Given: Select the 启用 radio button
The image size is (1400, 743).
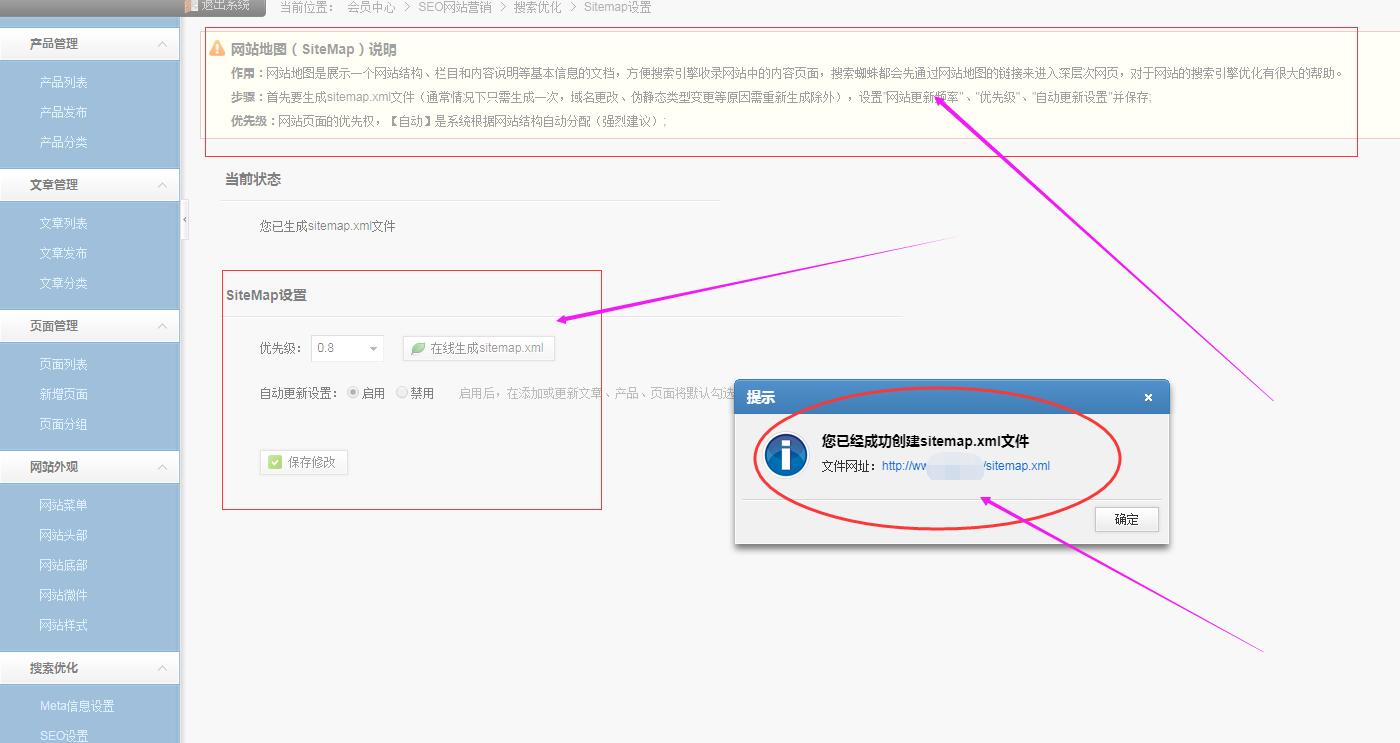Looking at the screenshot, I should pyautogui.click(x=353, y=393).
